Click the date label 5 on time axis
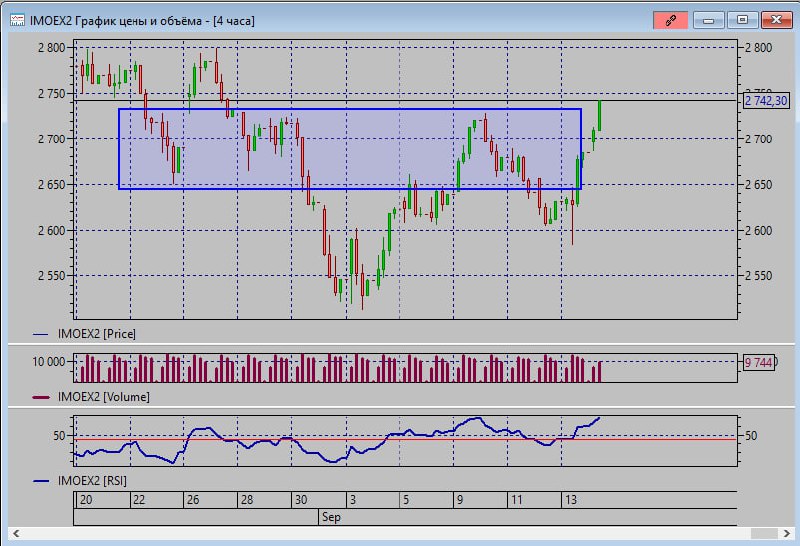This screenshot has width=800, height=546. point(406,500)
